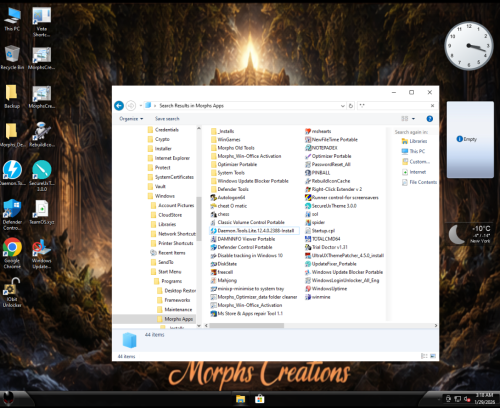The width and height of the screenshot is (500, 408).
Task: Select the _Installs folder
Action: tap(223, 131)
